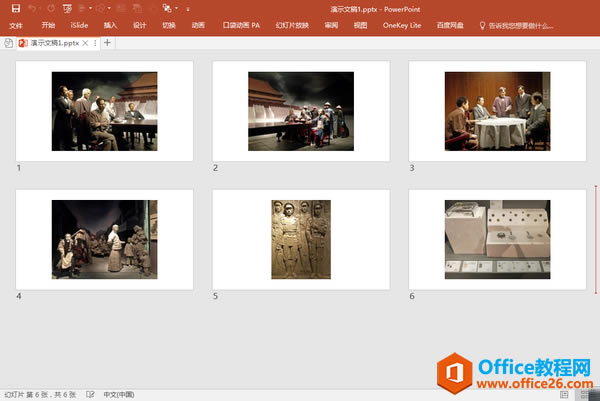Open the OneKey Lite tab
600x401 pixels.
pyautogui.click(x=402, y=25)
